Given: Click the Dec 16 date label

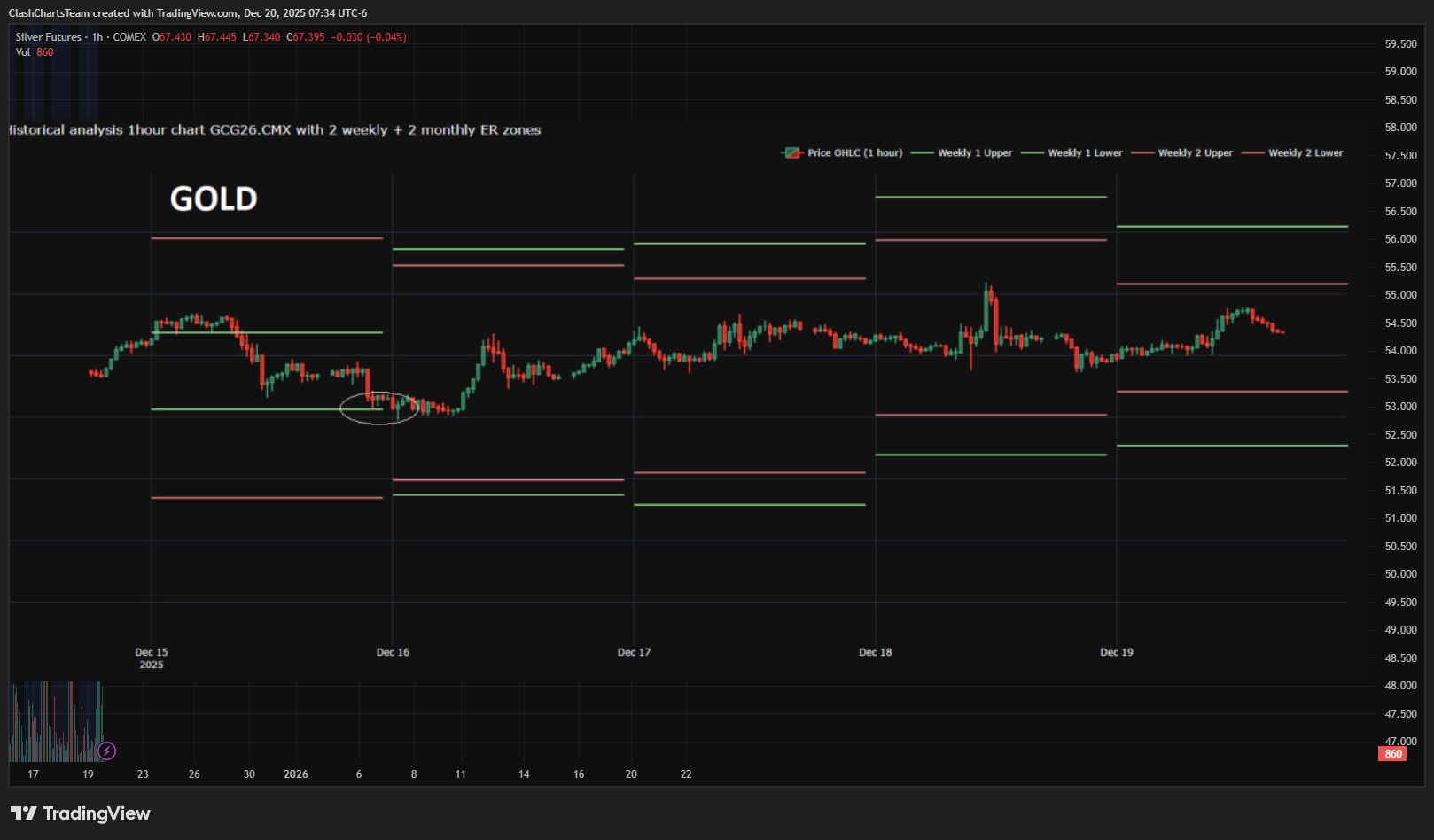Looking at the screenshot, I should coord(393,652).
